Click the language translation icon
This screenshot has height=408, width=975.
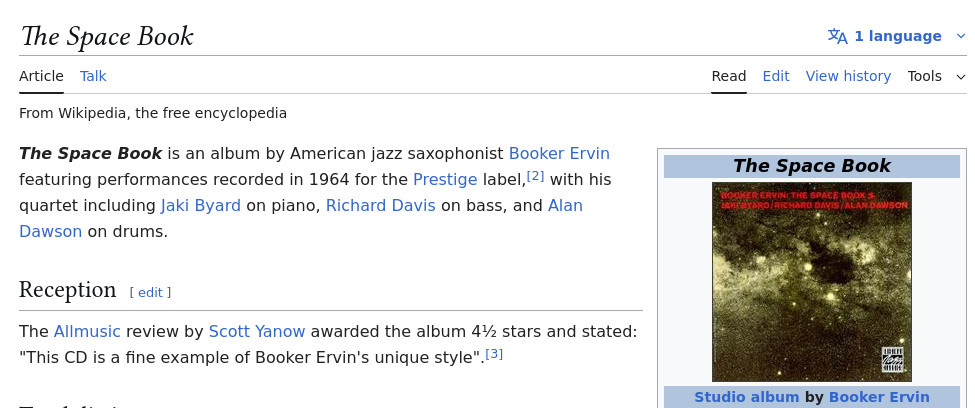pyautogui.click(x=837, y=36)
